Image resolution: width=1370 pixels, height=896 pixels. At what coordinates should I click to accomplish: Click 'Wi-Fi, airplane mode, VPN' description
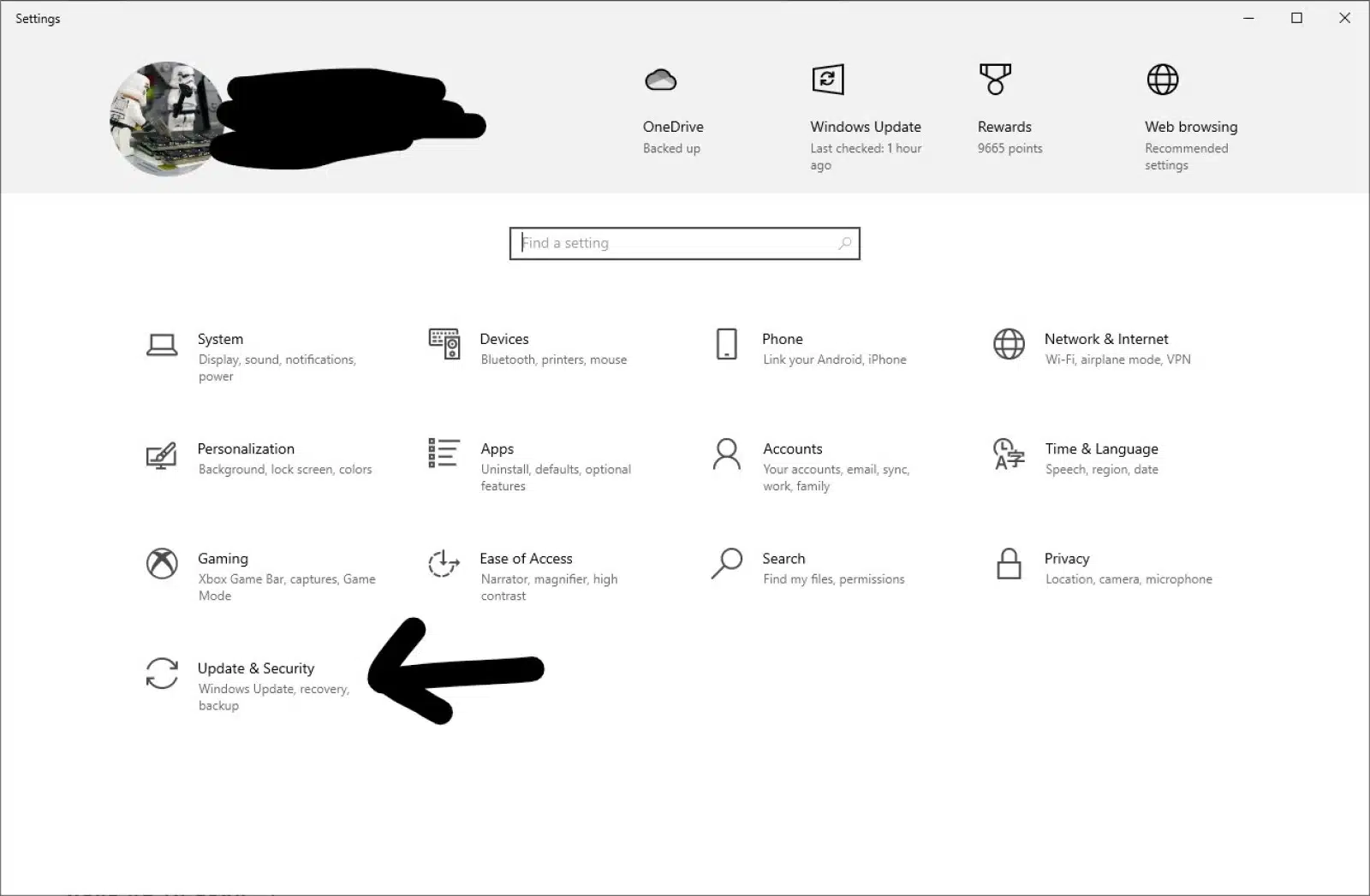1117,360
